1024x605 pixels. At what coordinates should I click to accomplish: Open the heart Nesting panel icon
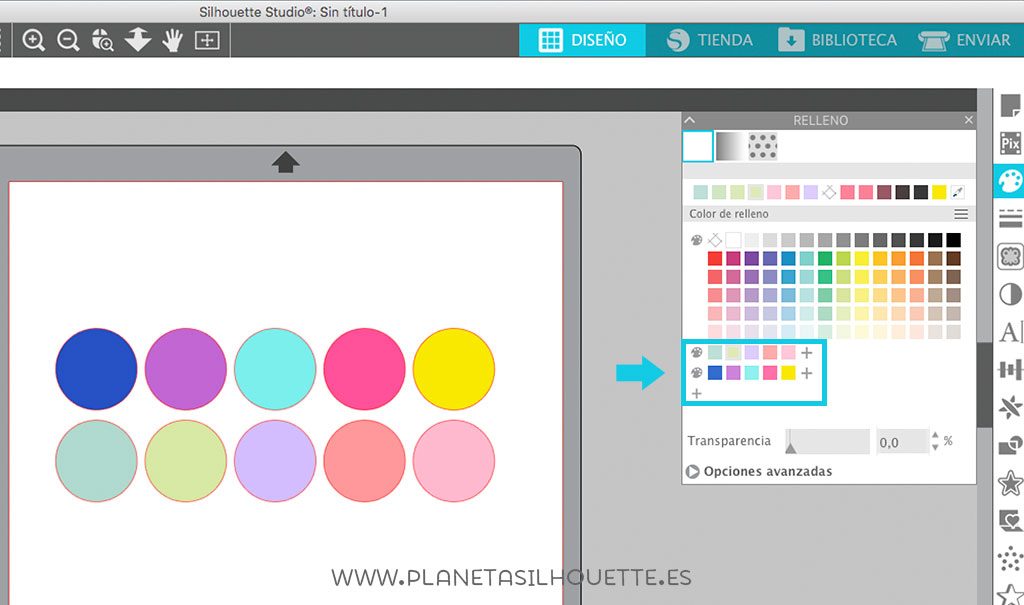1010,521
